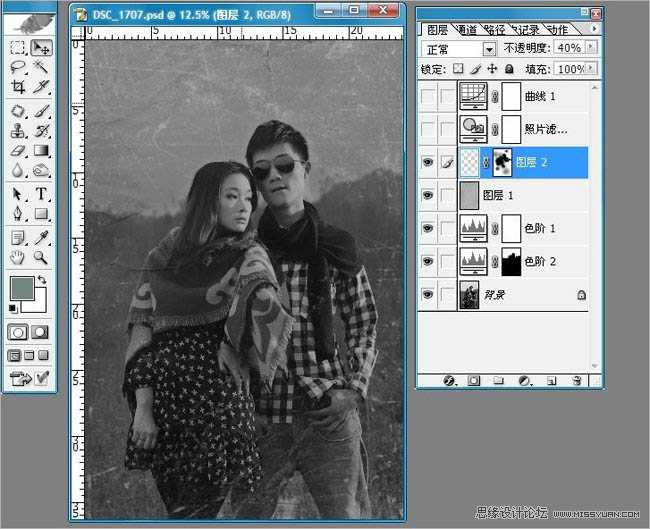Add a layer mask
This screenshot has height=529, width=650.
[x=473, y=380]
